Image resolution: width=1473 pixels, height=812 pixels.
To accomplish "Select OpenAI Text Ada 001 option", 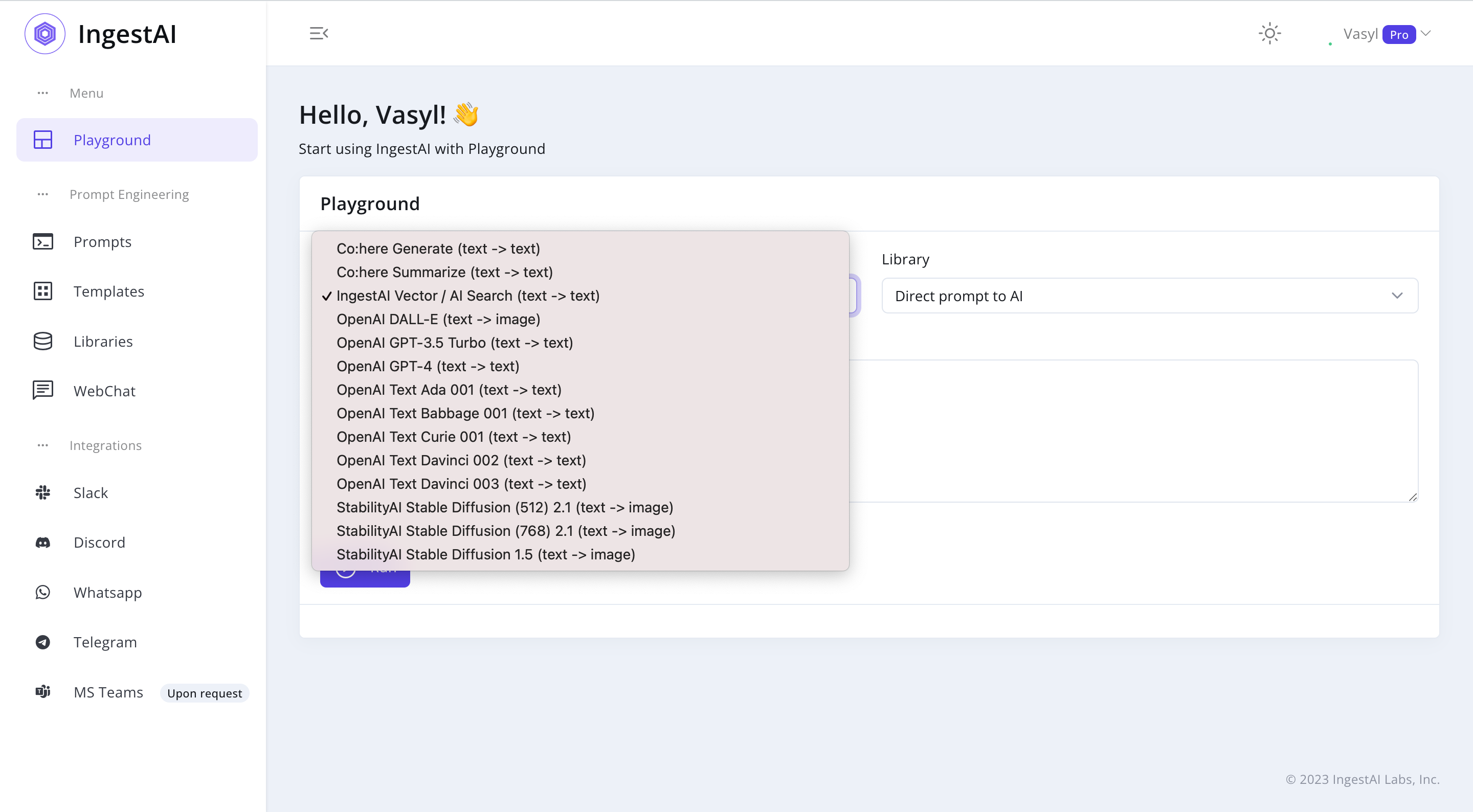I will click(580, 390).
